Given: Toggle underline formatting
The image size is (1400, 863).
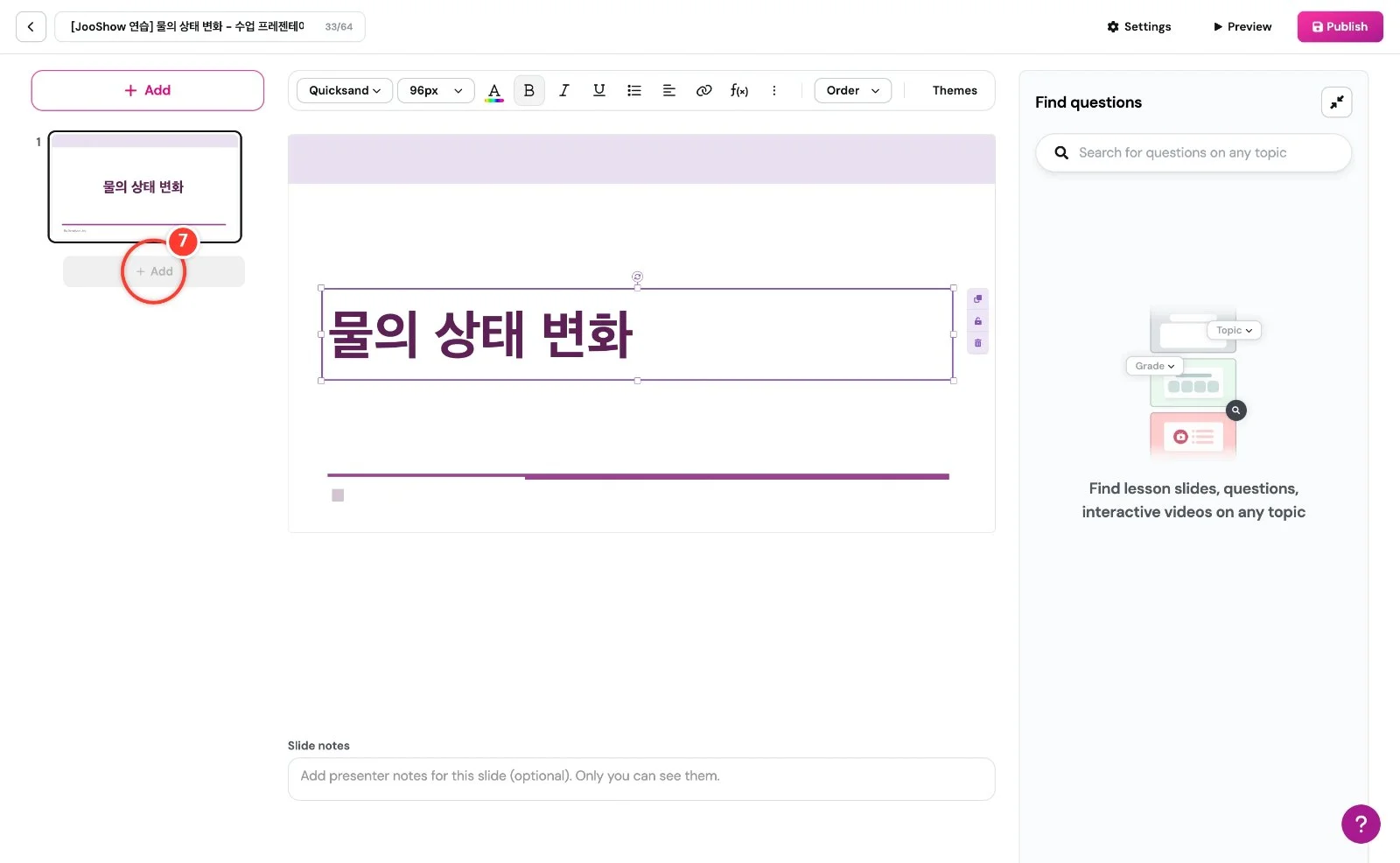Looking at the screenshot, I should [599, 90].
